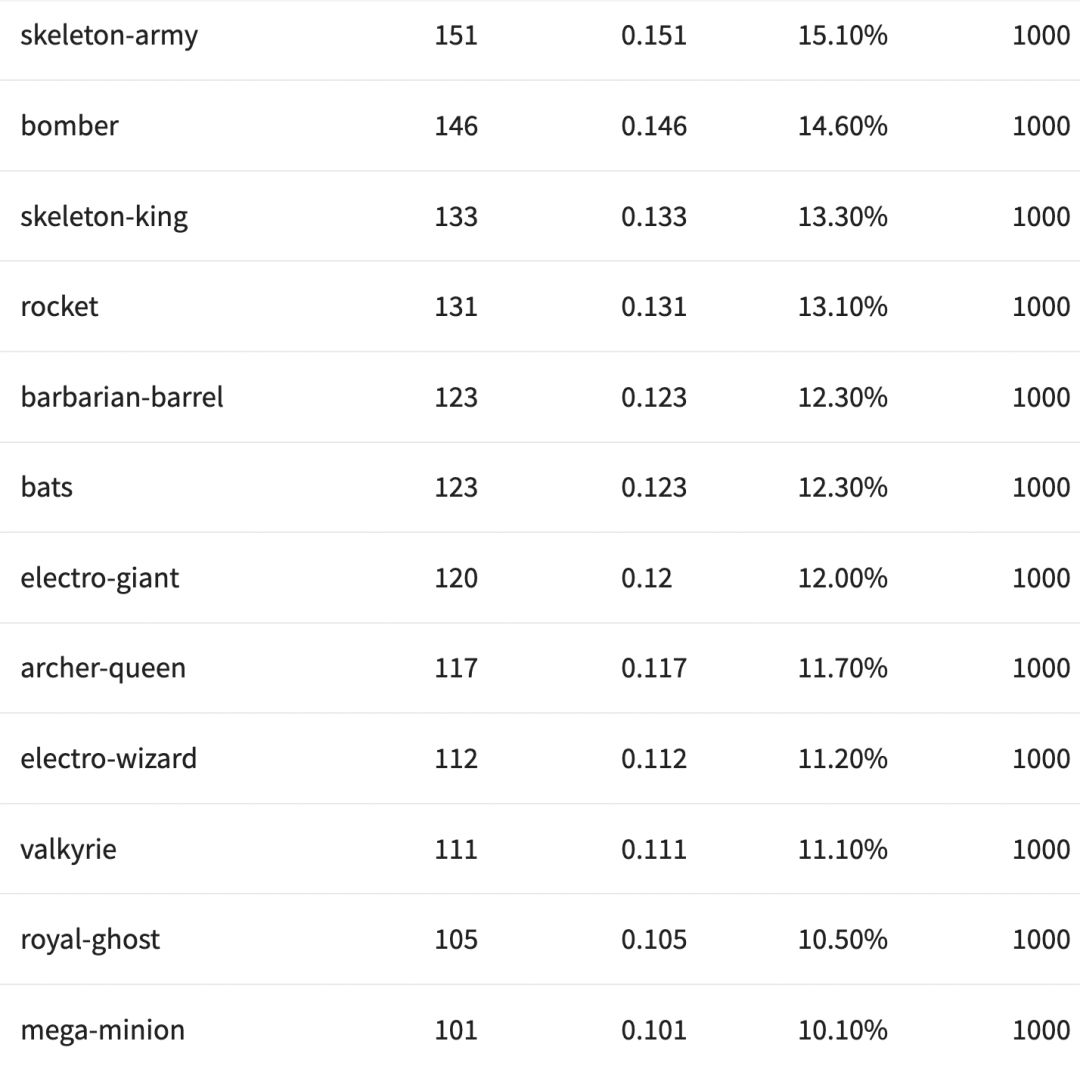
Task: Select the 0.131 rocket value
Action: tap(654, 307)
